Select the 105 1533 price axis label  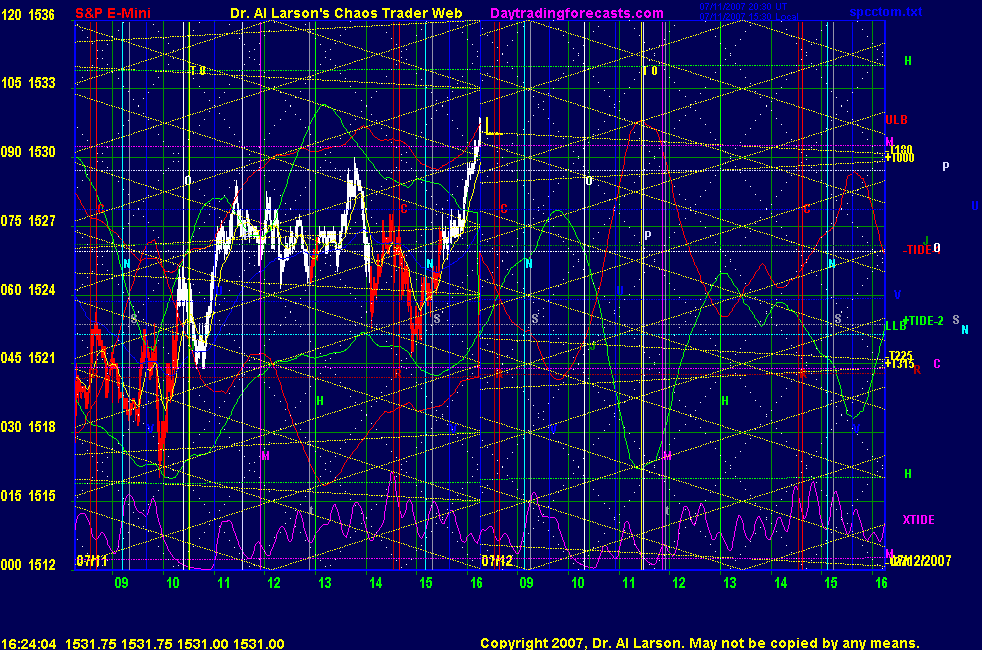point(28,83)
